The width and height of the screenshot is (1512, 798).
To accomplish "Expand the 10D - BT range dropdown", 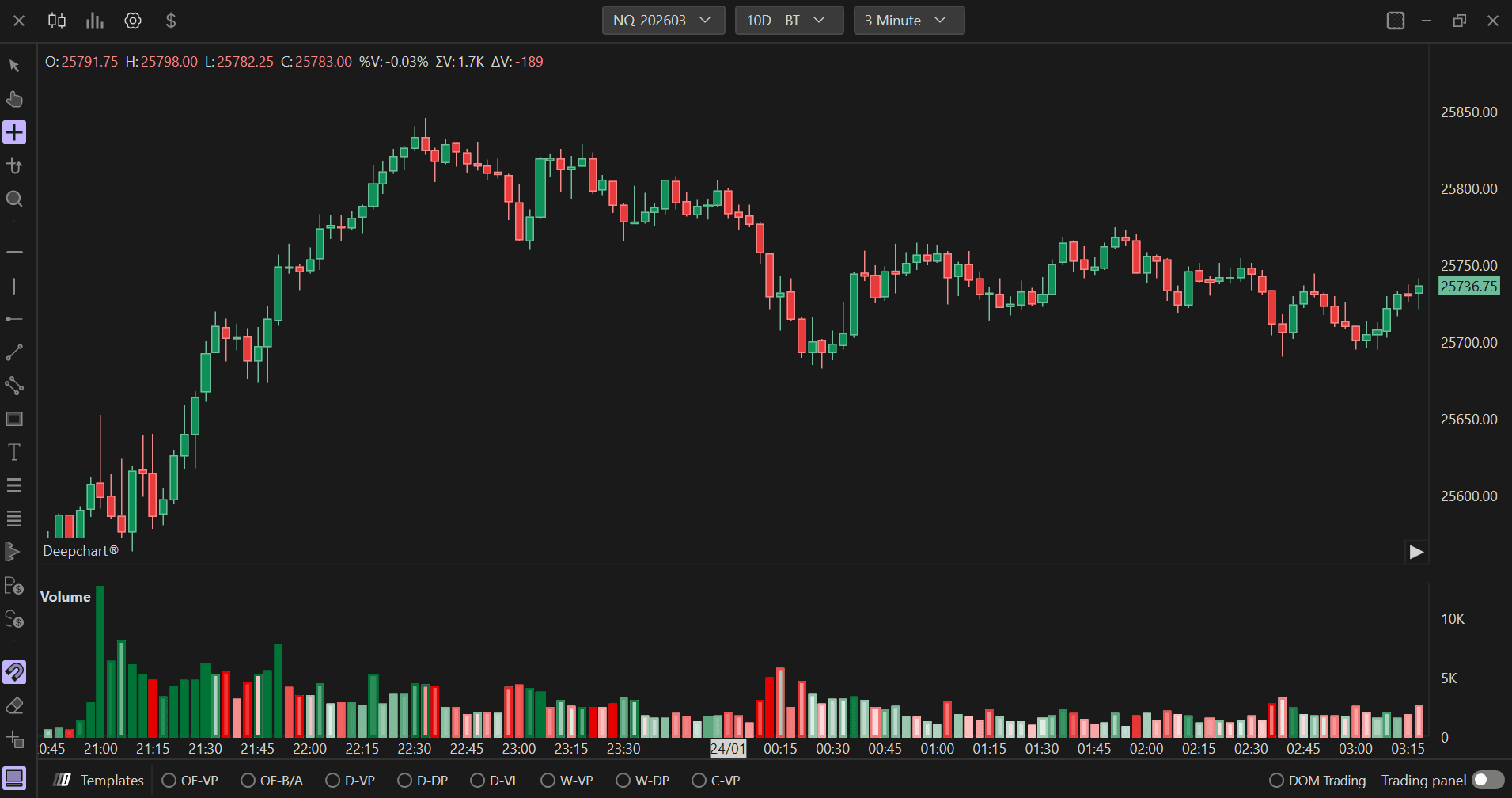I will 789,21.
